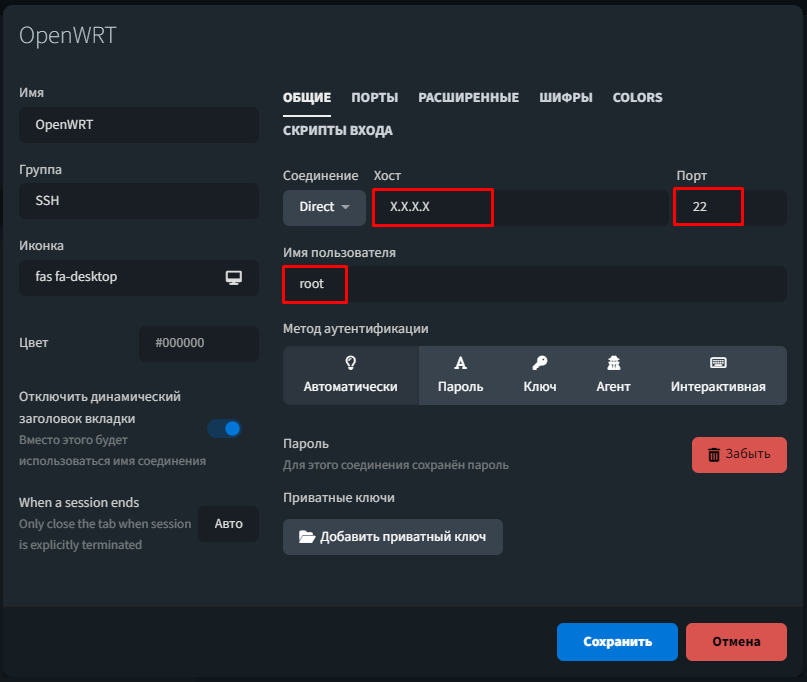Click the OpenWRT dialog title
Image resolution: width=807 pixels, height=682 pixels.
tap(68, 36)
